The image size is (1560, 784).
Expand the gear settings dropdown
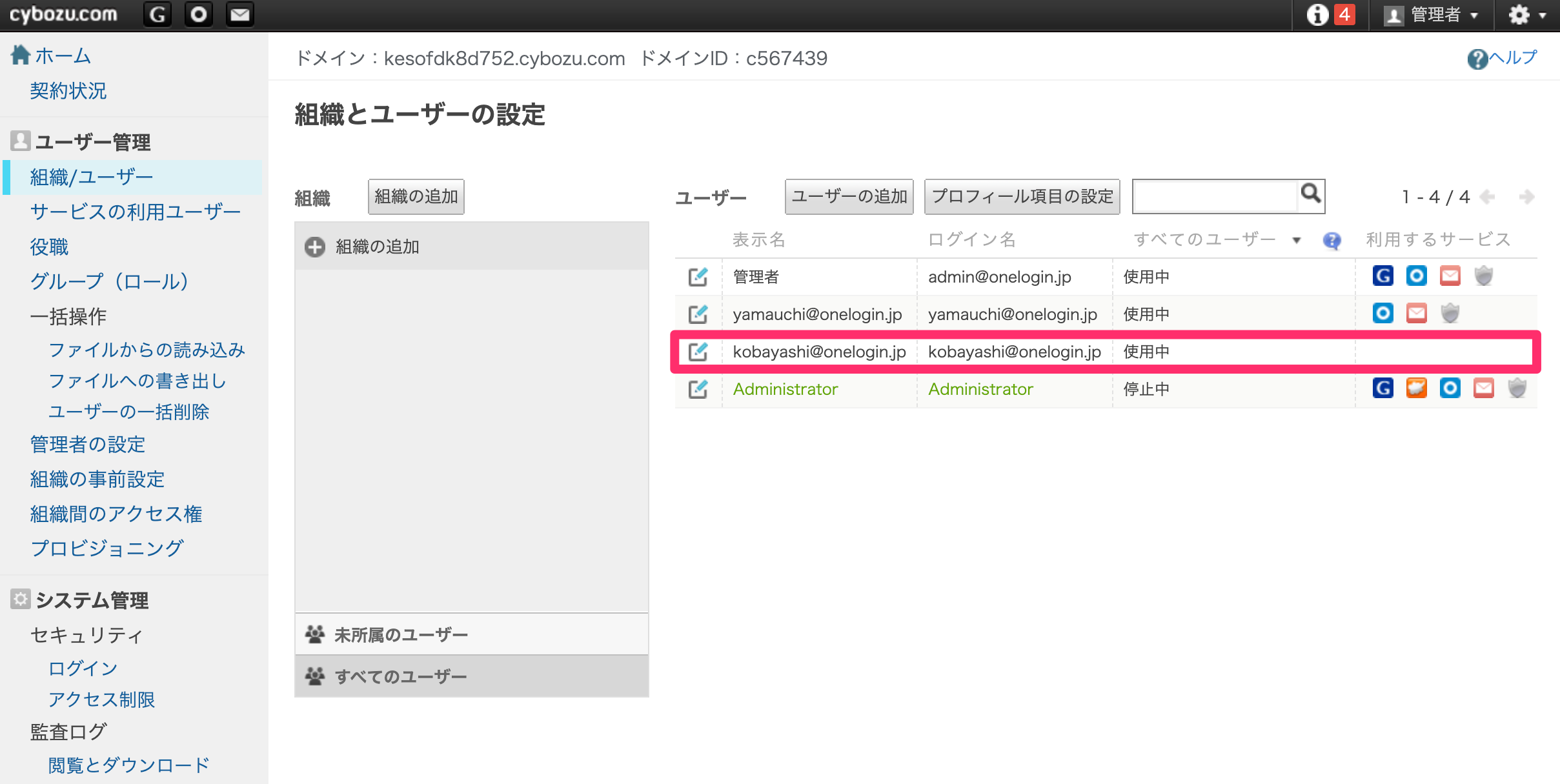point(1527,14)
